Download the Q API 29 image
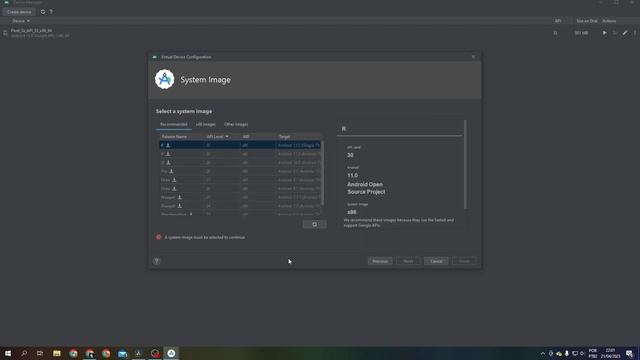Screen dimensions: 640x360 tap(168, 162)
